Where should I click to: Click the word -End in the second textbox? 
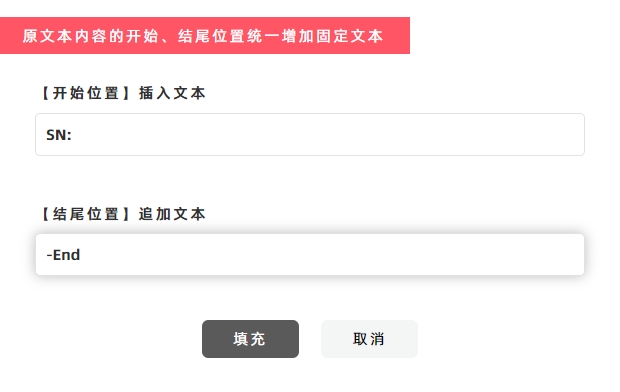click(x=63, y=255)
